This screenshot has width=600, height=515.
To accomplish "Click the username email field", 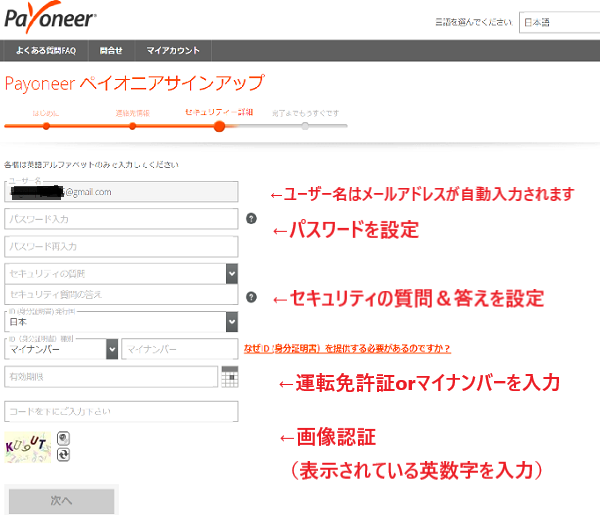I will 121,192.
